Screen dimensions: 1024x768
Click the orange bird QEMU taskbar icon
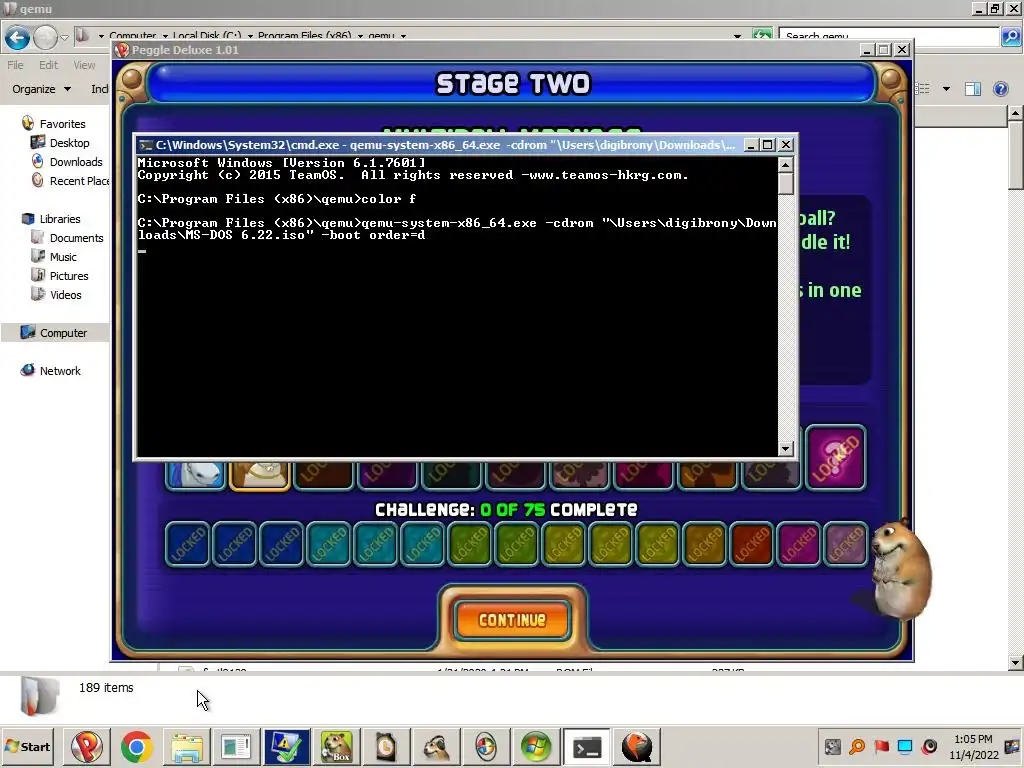pyautogui.click(x=637, y=746)
